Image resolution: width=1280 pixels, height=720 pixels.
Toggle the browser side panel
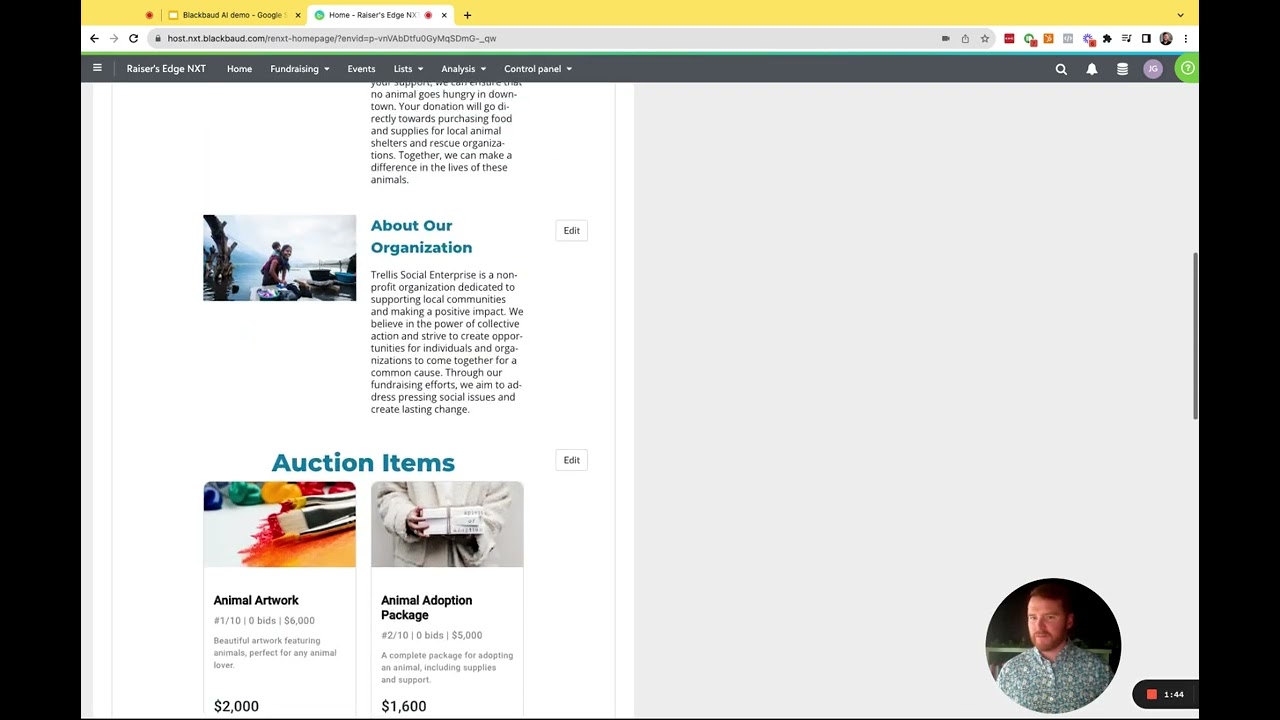1146,38
